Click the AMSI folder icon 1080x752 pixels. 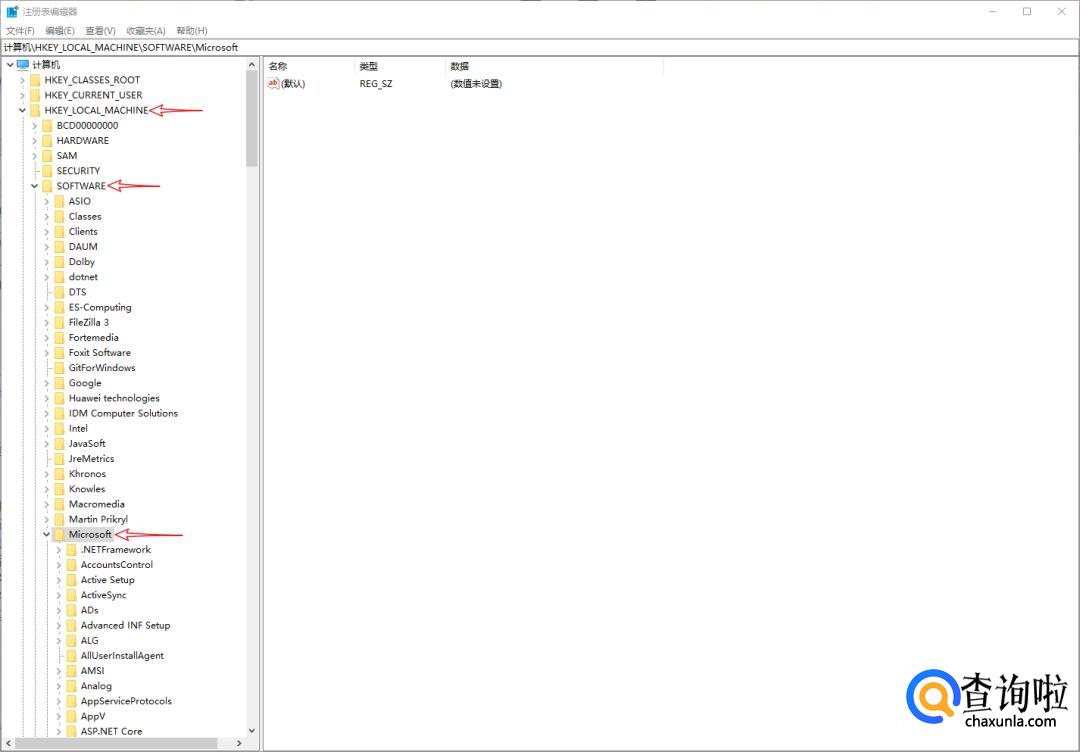pos(72,671)
